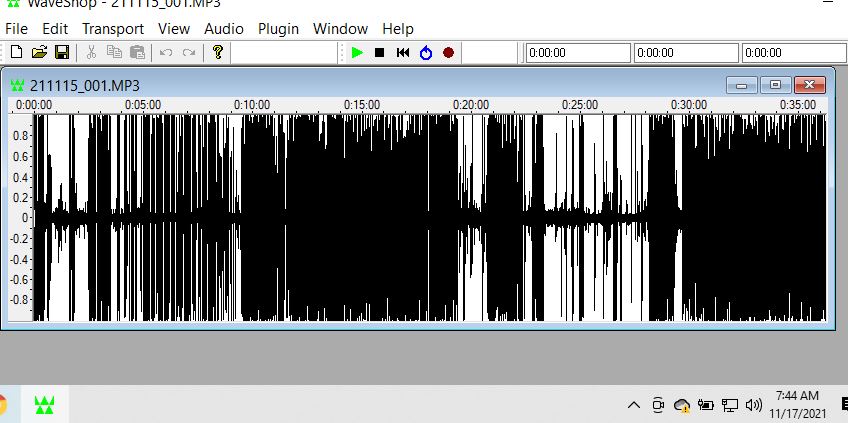The image size is (848, 423).
Task: Click the 0:10:00 mark on the time ruler
Action: (252, 105)
